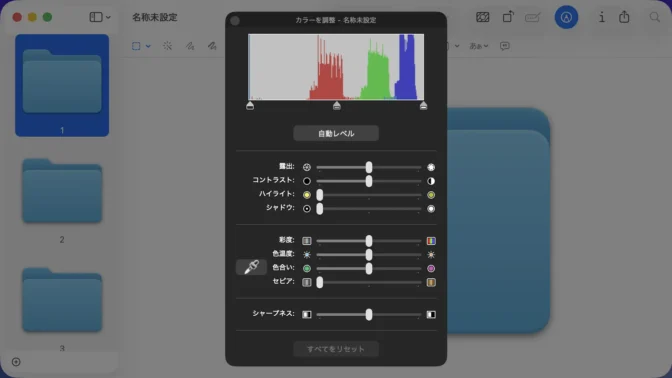Click the cool 色温度 temperature icon
672x378 pixels.
(306, 255)
